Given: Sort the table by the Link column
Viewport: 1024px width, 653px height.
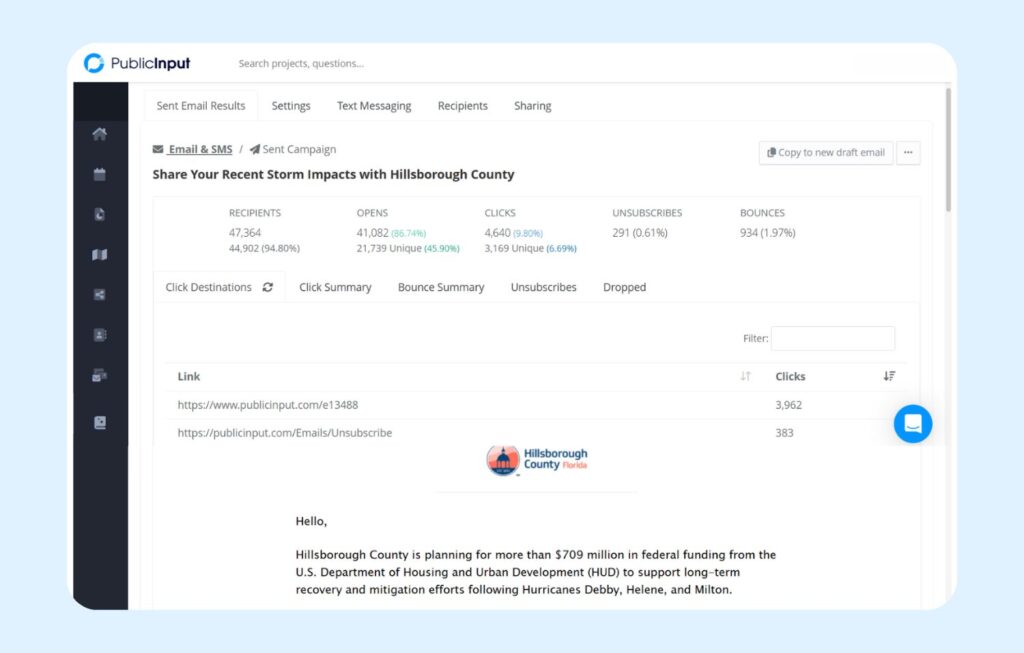Looking at the screenshot, I should 745,376.
